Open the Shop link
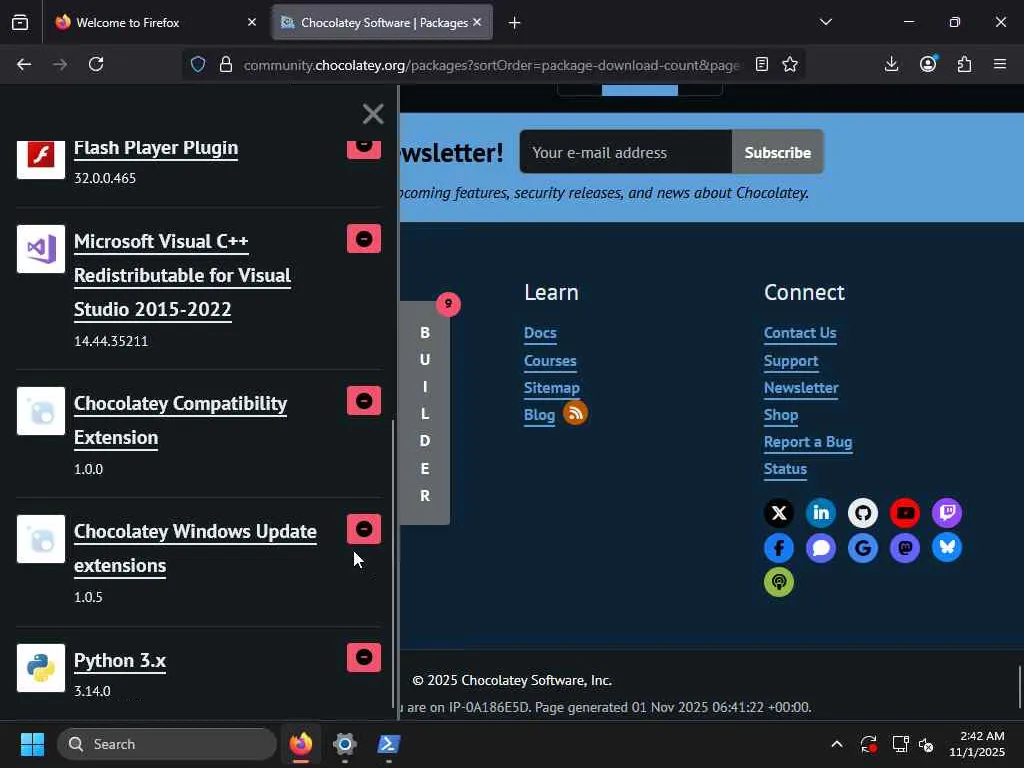Image resolution: width=1024 pixels, height=768 pixels. (781, 415)
